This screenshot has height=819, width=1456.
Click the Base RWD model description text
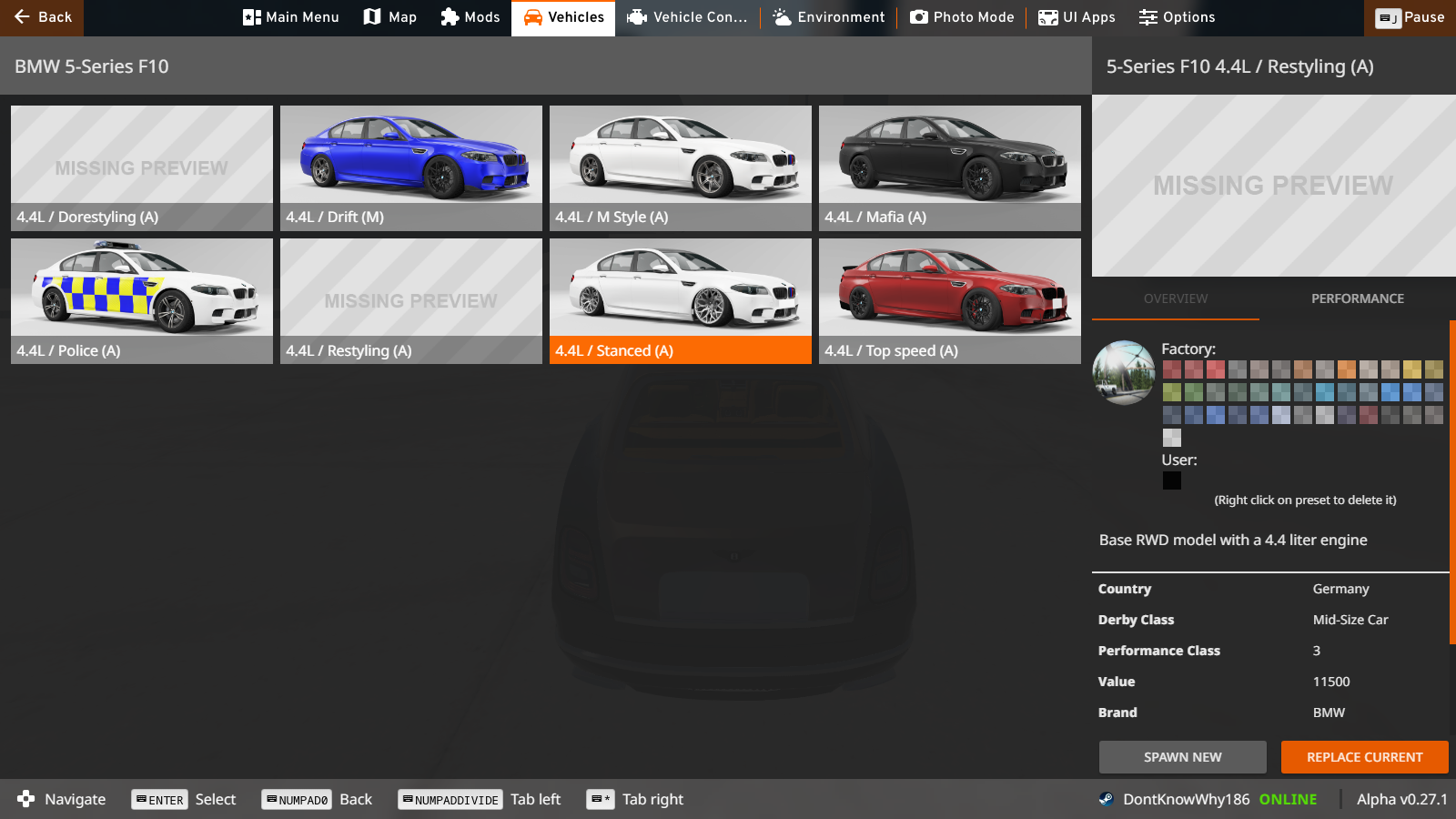1233,540
